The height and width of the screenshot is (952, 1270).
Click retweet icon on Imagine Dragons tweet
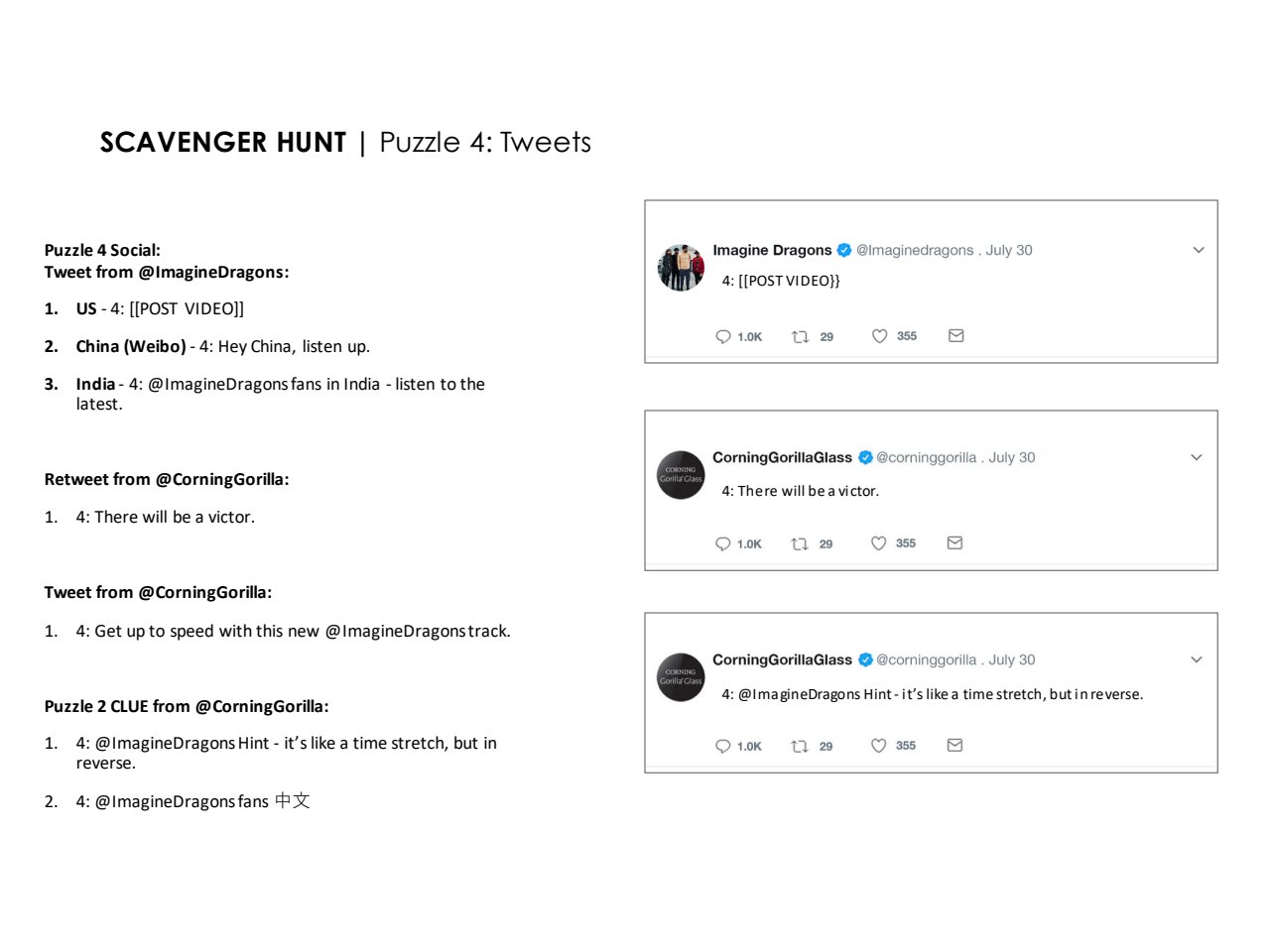click(800, 336)
